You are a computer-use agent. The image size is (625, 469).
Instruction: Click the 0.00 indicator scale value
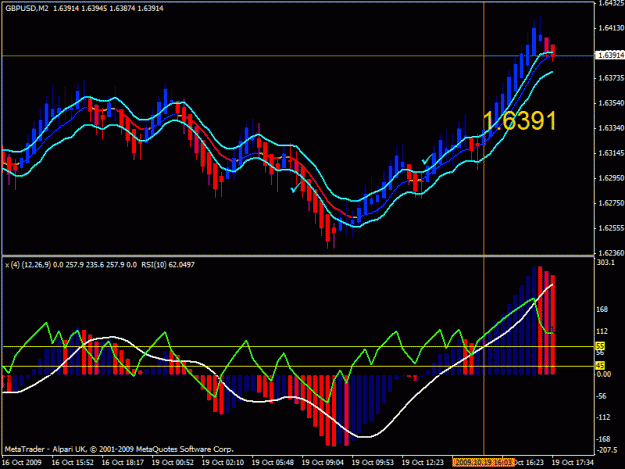coord(604,374)
